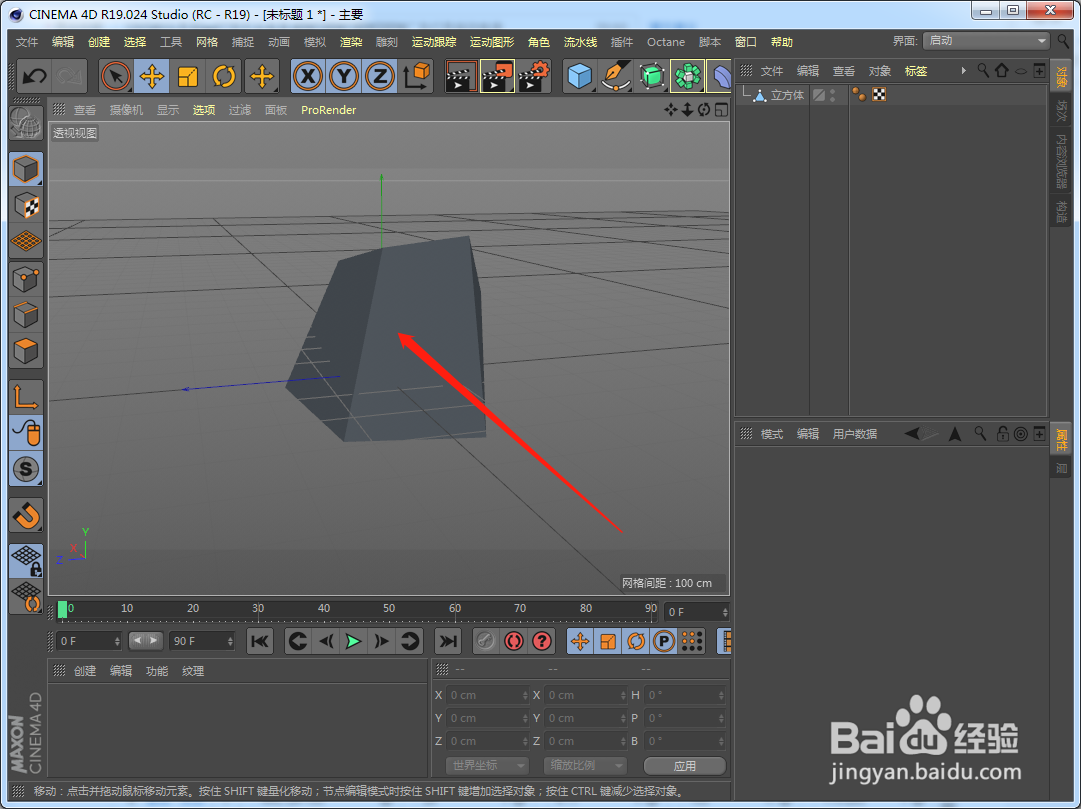Select the Rotate tool

click(222, 76)
